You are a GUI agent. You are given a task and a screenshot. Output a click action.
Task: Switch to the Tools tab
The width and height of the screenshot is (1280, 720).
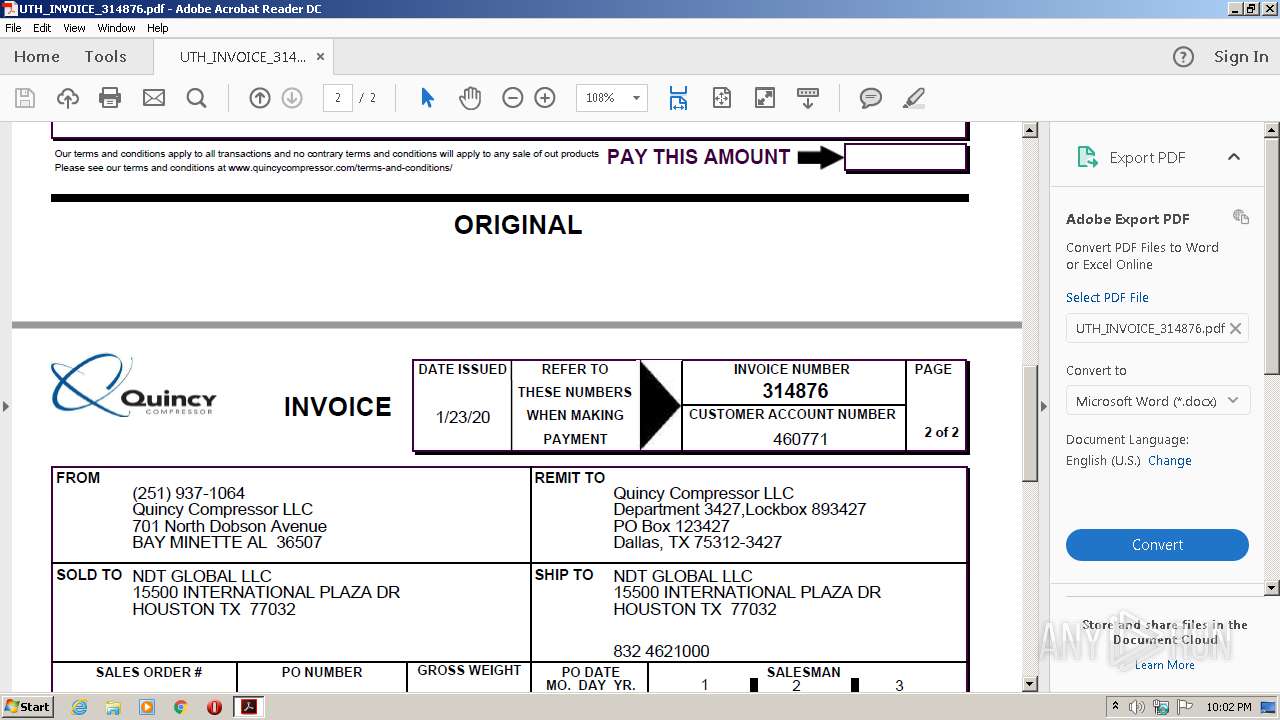(105, 57)
